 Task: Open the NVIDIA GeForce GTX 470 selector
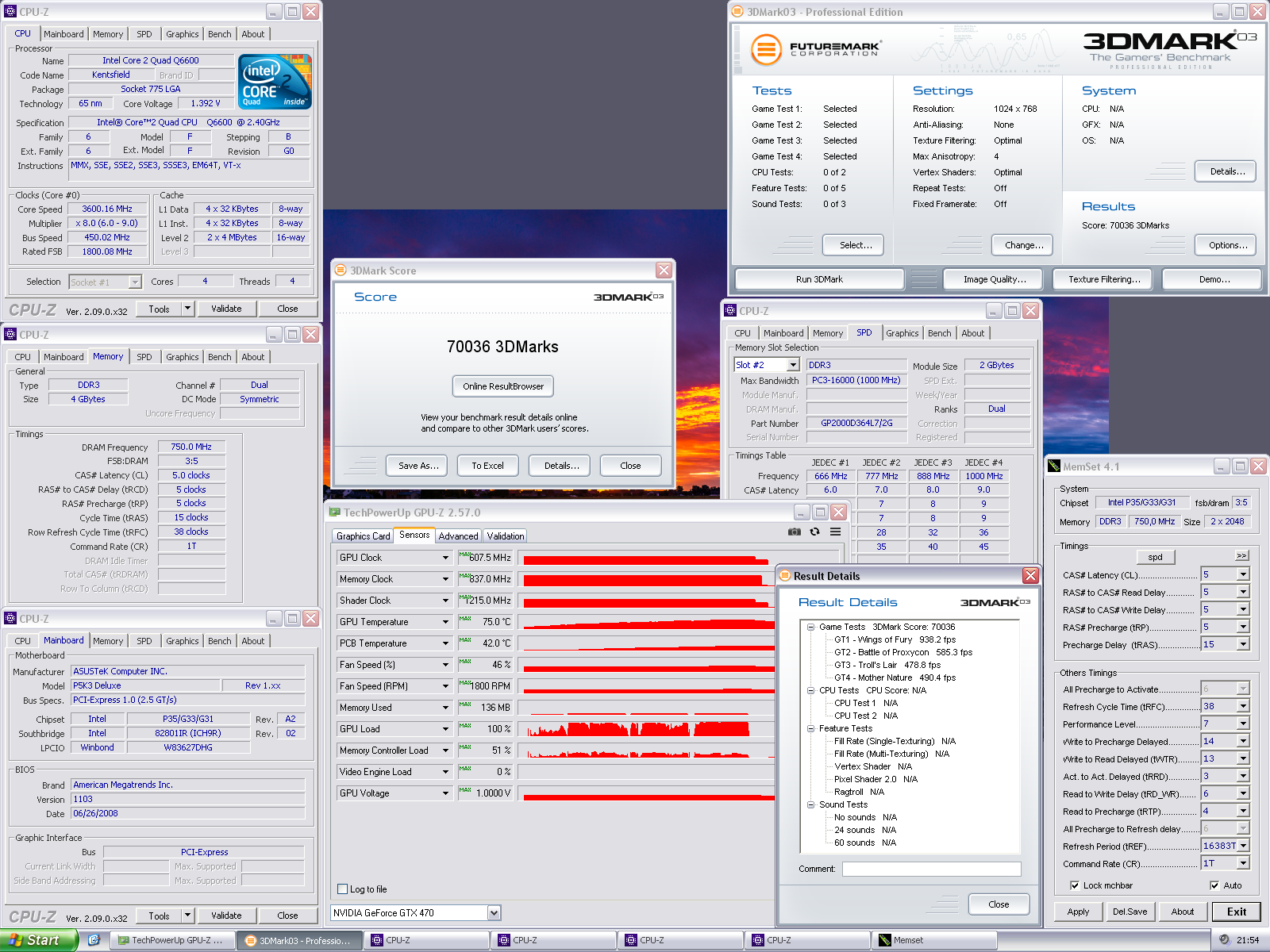416,913
